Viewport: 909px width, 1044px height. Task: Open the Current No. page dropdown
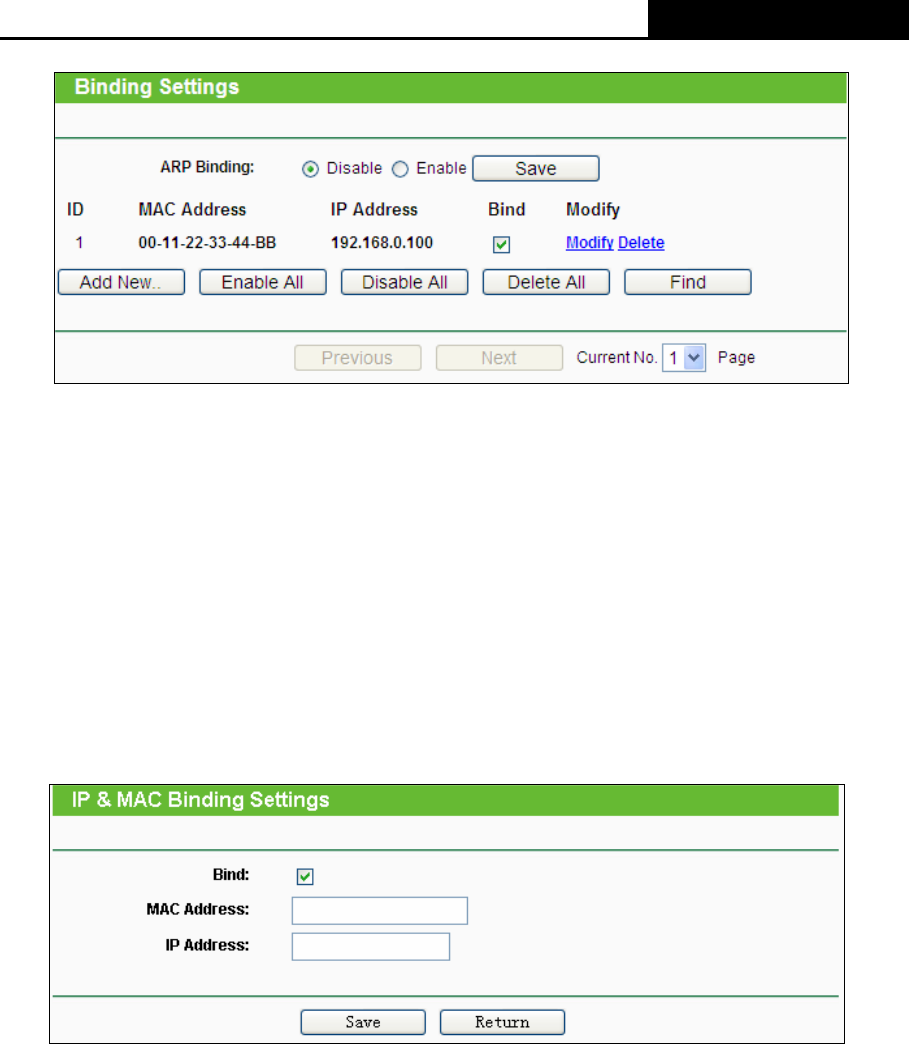tap(684, 358)
